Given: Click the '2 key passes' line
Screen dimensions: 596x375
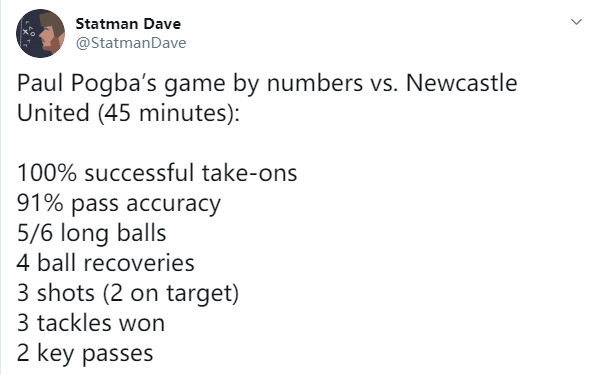Looking at the screenshot, I should [x=85, y=354].
